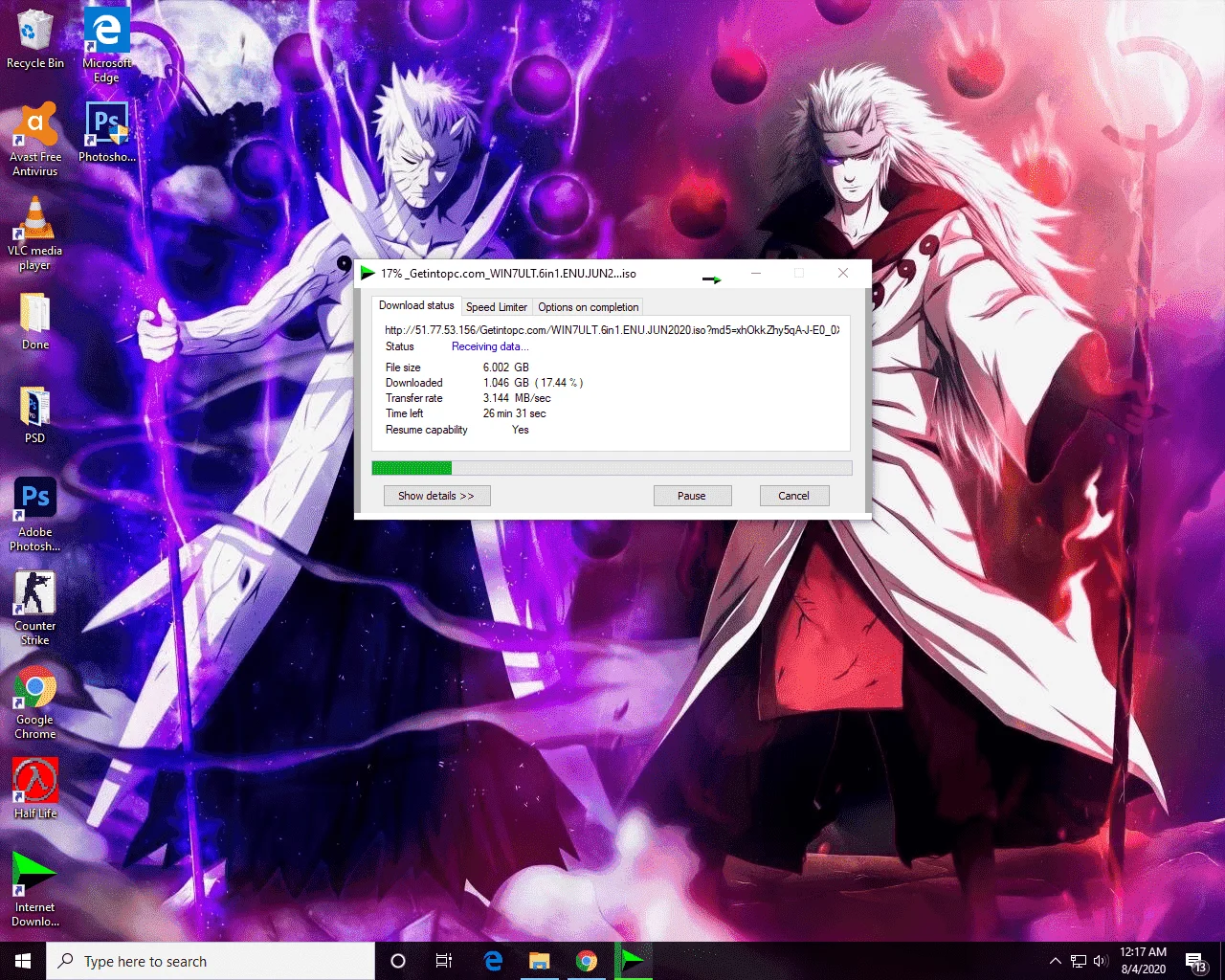Image resolution: width=1225 pixels, height=980 pixels.
Task: Open the Windows Start menu
Action: click(23, 961)
